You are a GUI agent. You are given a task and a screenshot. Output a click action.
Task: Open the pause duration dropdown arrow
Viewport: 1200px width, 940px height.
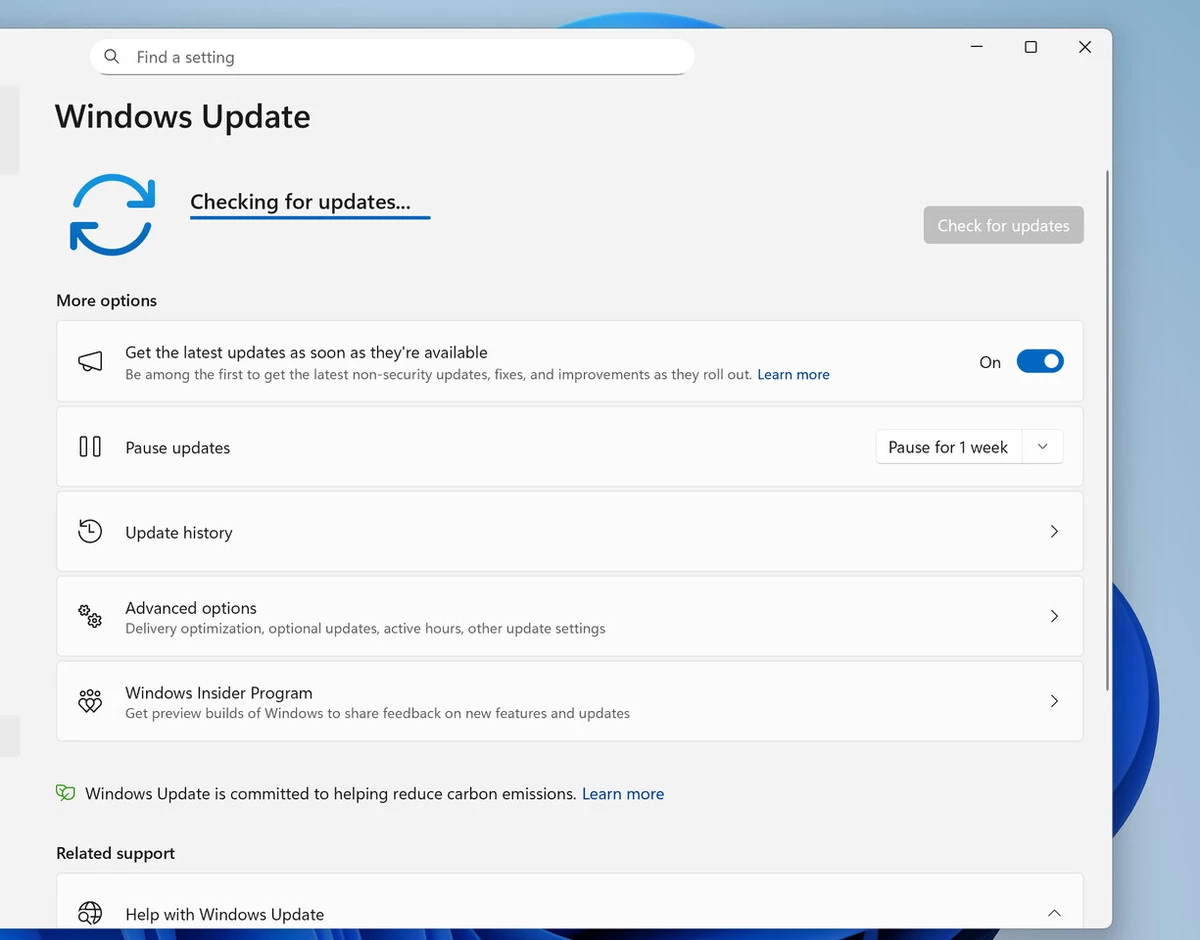(1042, 447)
